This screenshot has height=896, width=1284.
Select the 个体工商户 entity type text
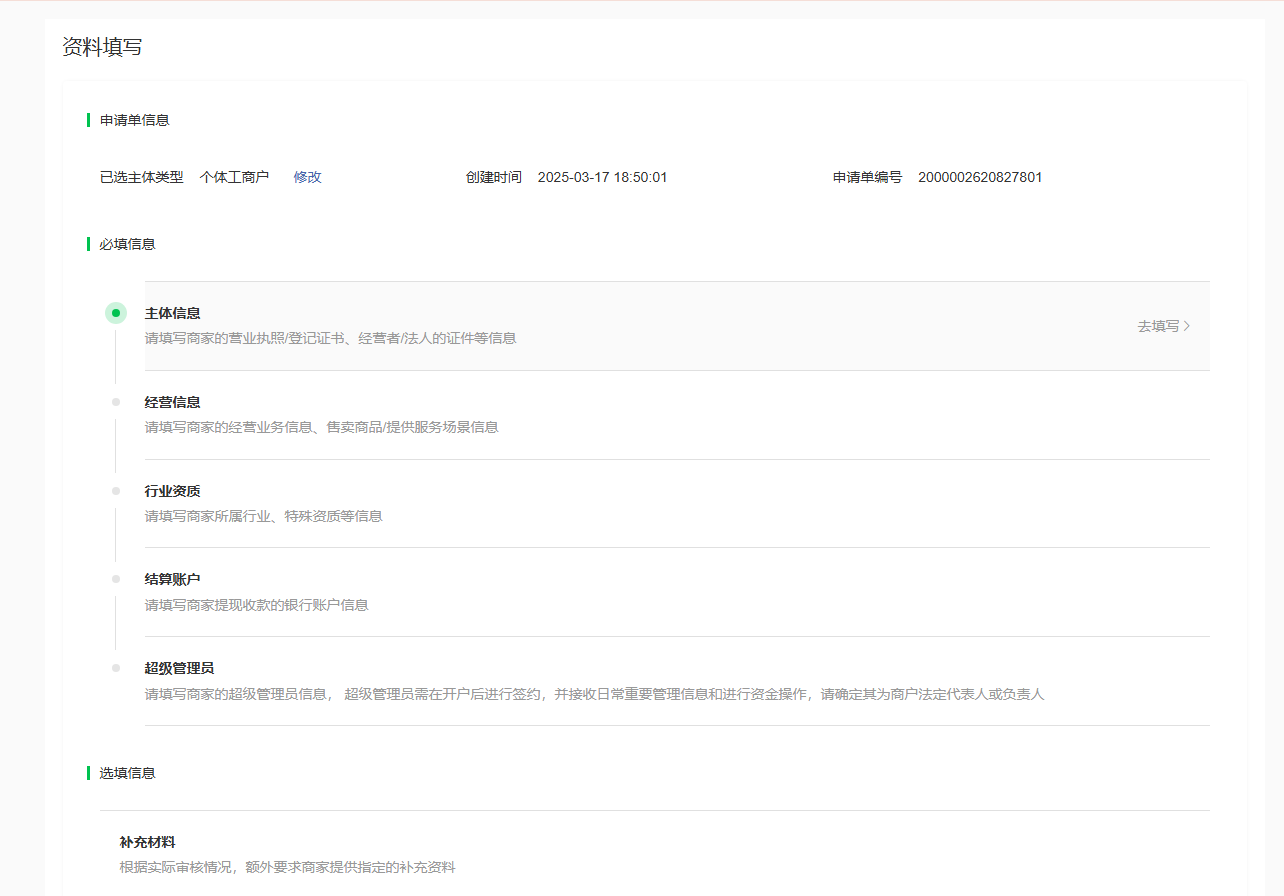(x=235, y=177)
